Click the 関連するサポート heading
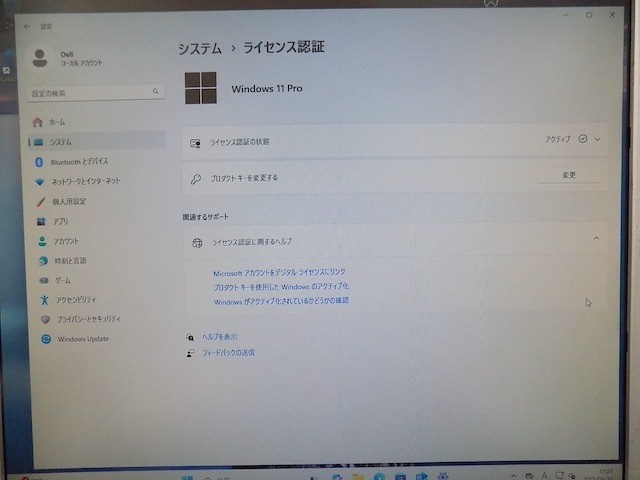 pos(205,217)
